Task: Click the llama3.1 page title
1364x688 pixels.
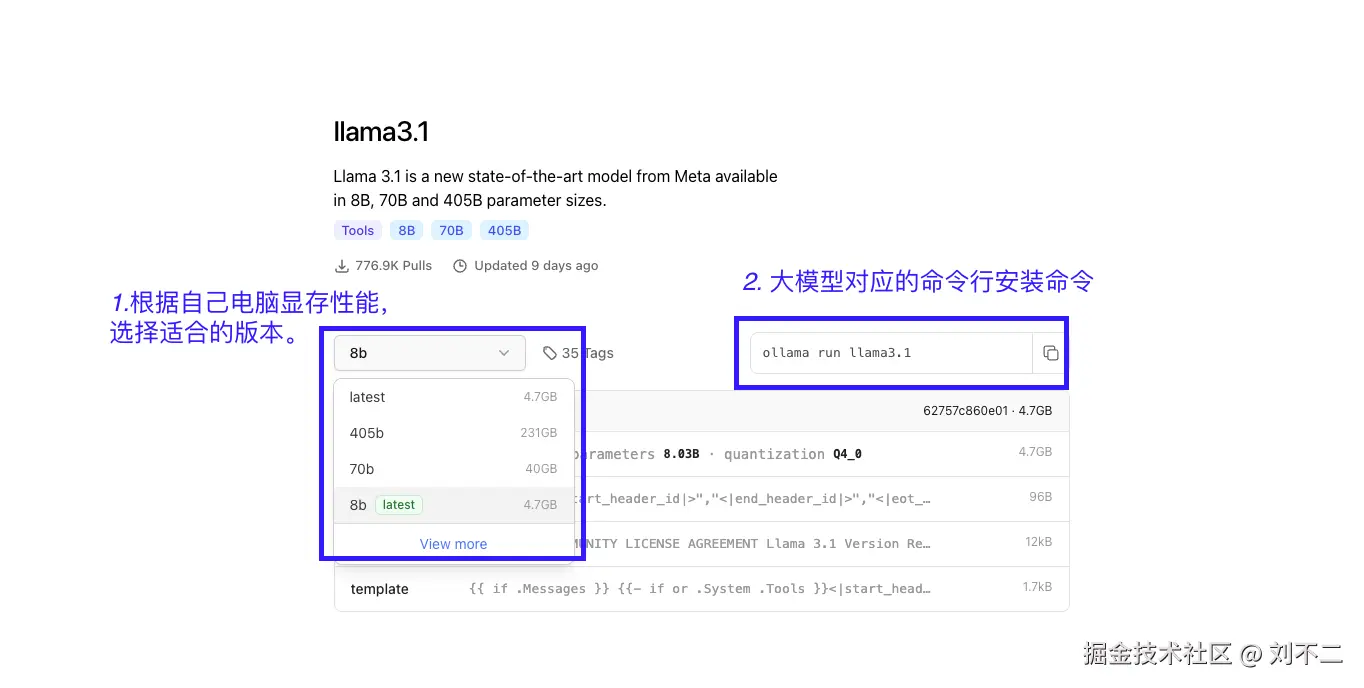Action: point(381,132)
